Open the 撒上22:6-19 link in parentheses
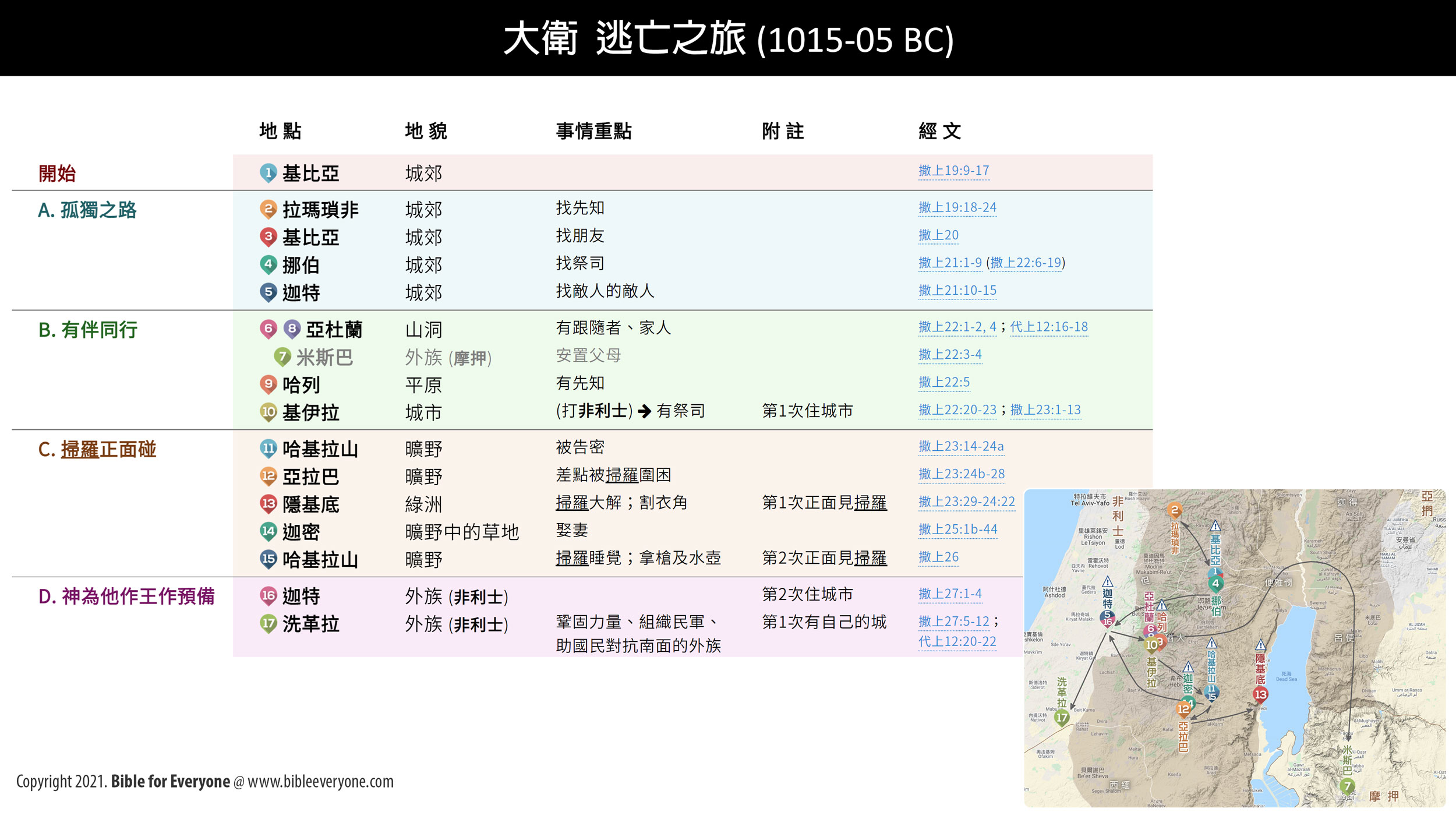This screenshot has height=819, width=1456. click(x=1026, y=263)
